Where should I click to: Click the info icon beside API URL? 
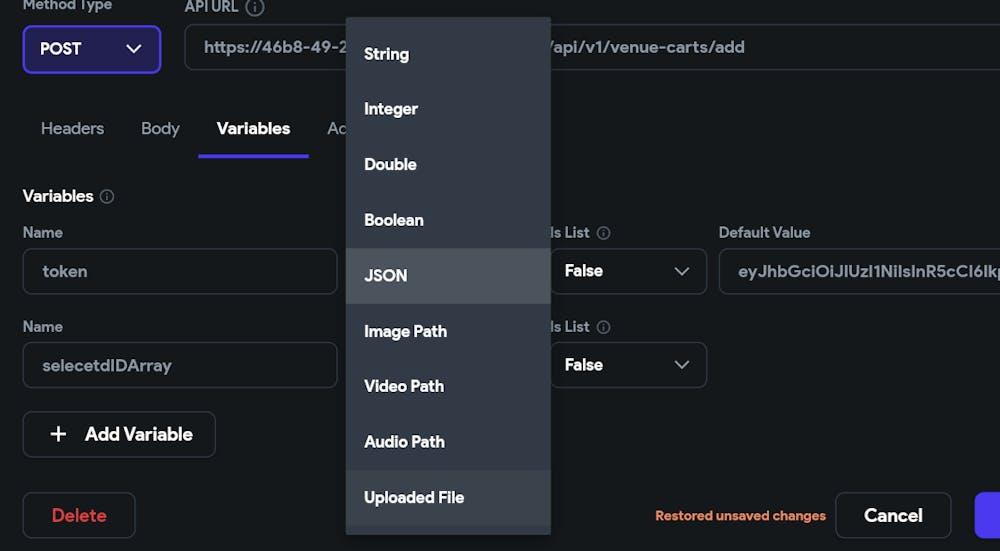click(254, 8)
